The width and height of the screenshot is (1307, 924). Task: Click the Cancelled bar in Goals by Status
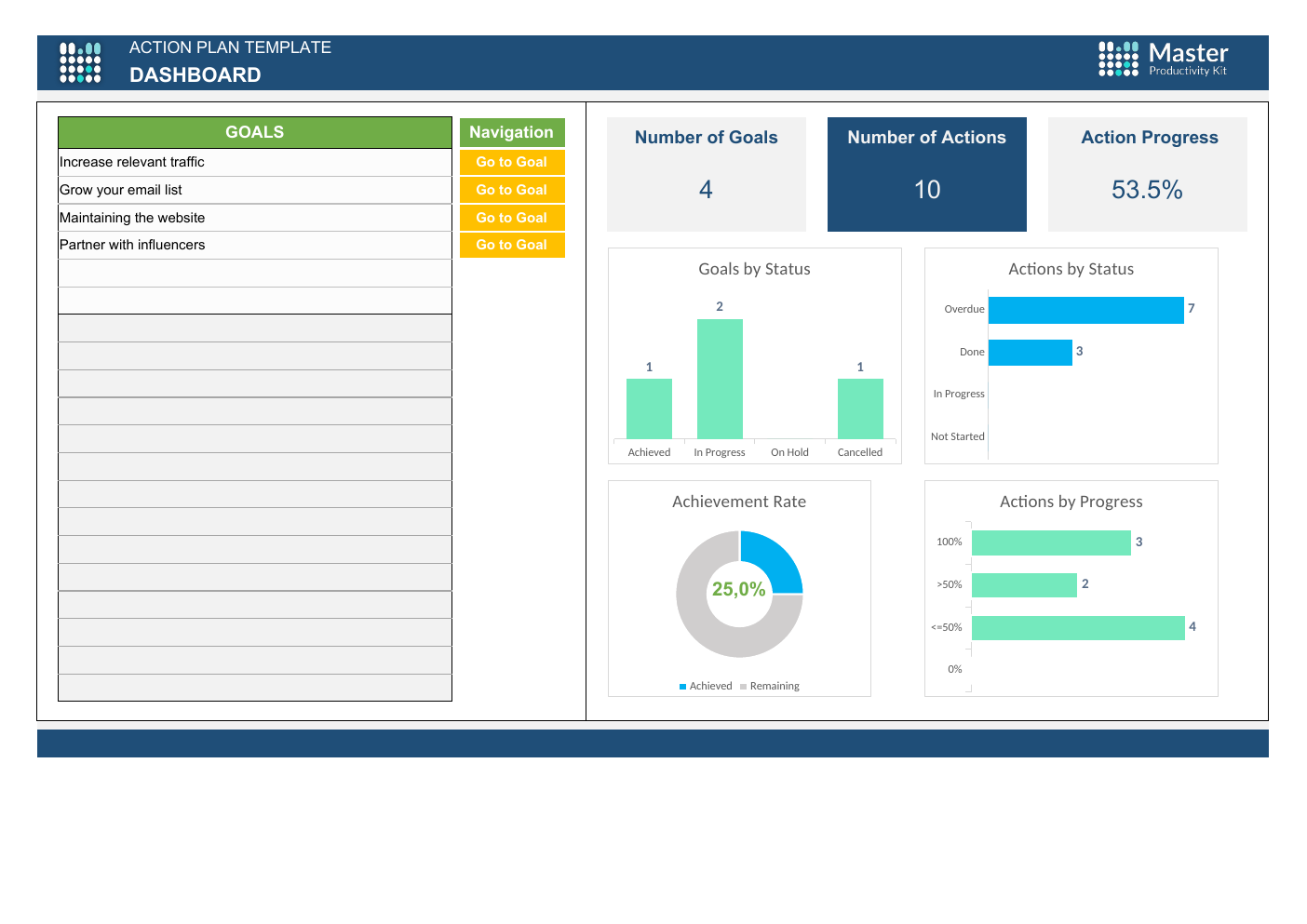pyautogui.click(x=860, y=408)
